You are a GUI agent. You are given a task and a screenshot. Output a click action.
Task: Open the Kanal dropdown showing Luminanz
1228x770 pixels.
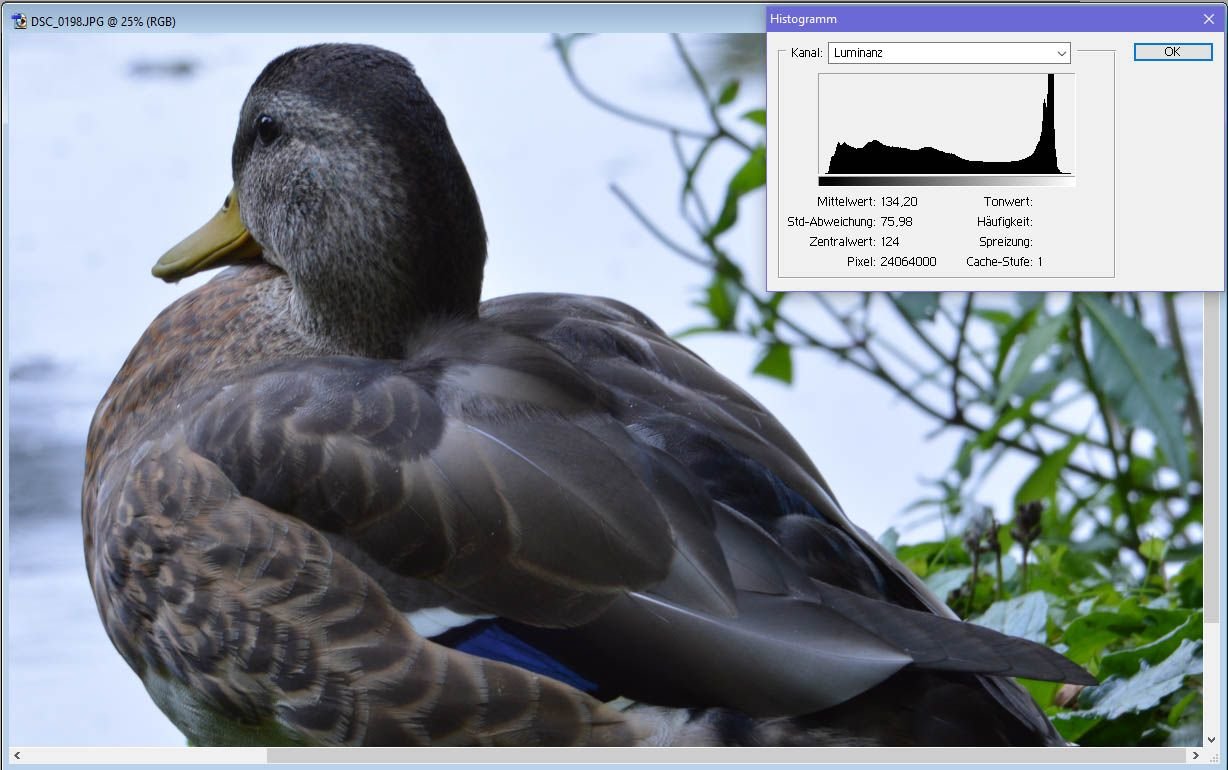pos(949,53)
